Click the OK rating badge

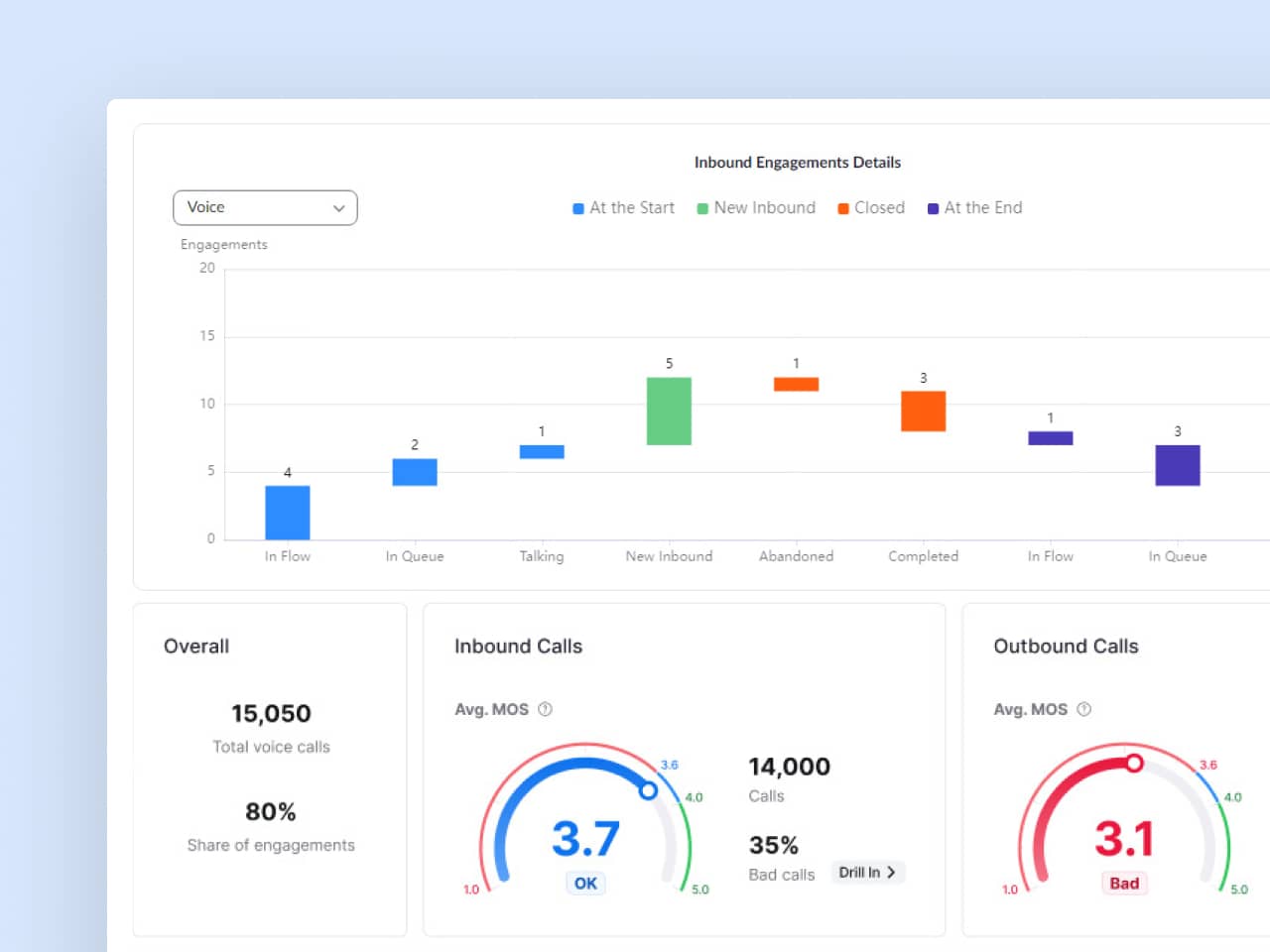tap(585, 883)
